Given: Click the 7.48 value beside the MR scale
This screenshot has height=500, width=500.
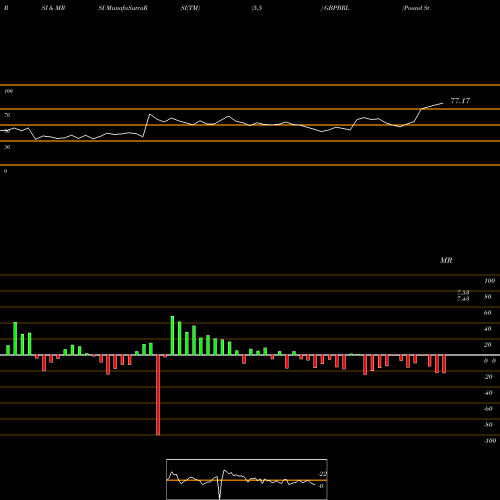Looking at the screenshot, I should [x=463, y=299].
